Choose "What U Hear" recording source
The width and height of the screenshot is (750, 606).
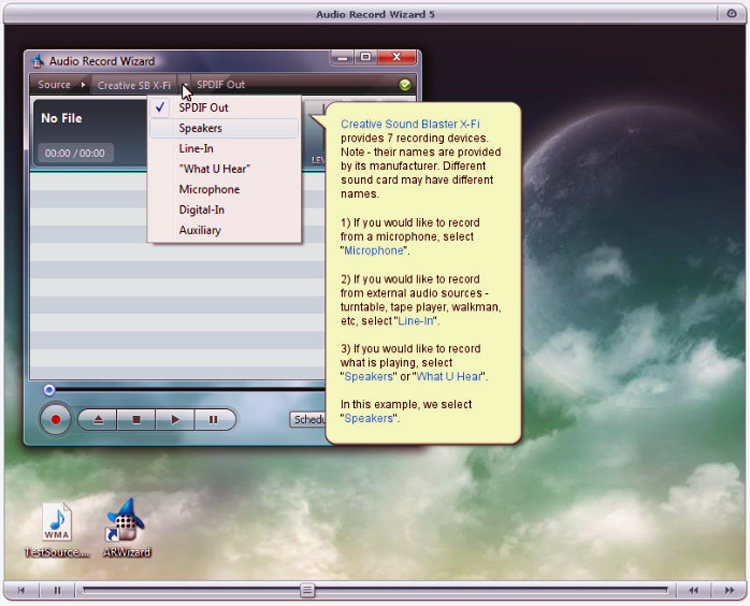tap(224, 169)
